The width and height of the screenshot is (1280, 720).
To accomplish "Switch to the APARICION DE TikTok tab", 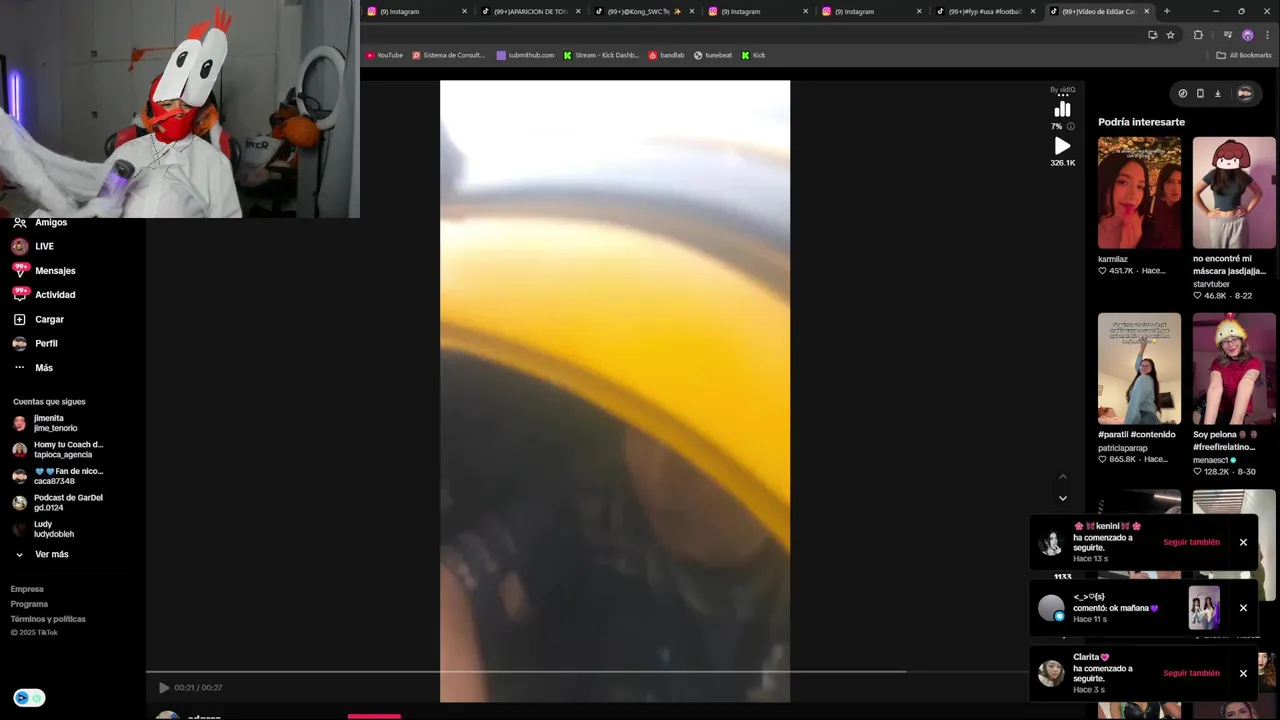I will click(x=528, y=11).
